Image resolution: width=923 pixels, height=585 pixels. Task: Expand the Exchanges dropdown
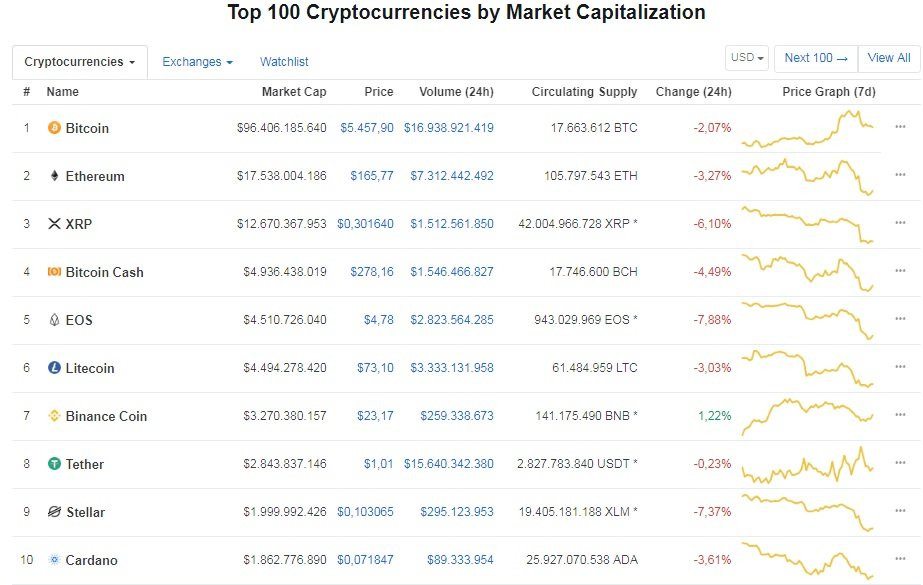point(196,61)
